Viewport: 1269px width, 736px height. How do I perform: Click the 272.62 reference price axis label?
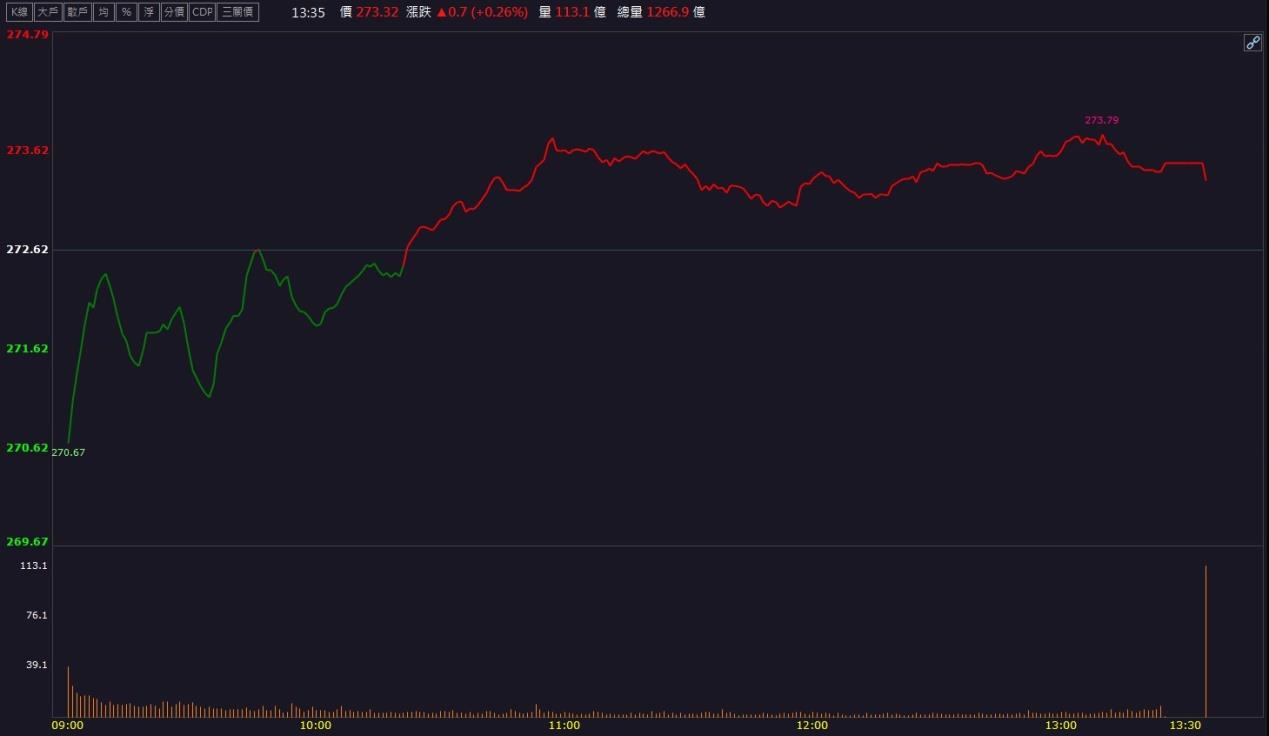pos(27,249)
